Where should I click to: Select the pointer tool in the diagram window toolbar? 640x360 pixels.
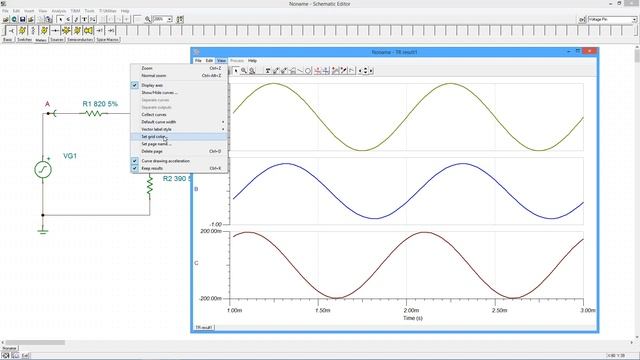236,71
